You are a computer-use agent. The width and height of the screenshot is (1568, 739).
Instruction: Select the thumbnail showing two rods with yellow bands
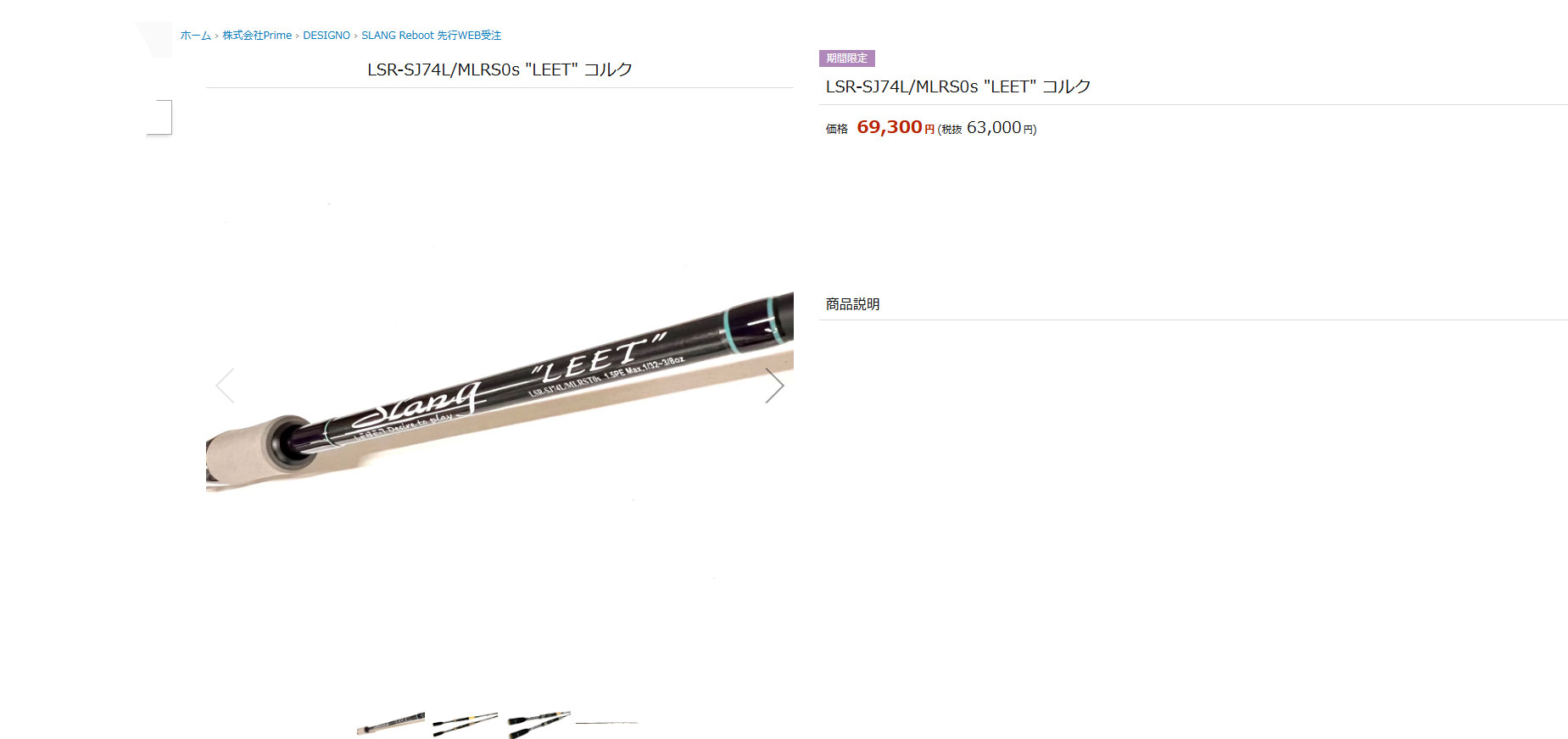(465, 724)
